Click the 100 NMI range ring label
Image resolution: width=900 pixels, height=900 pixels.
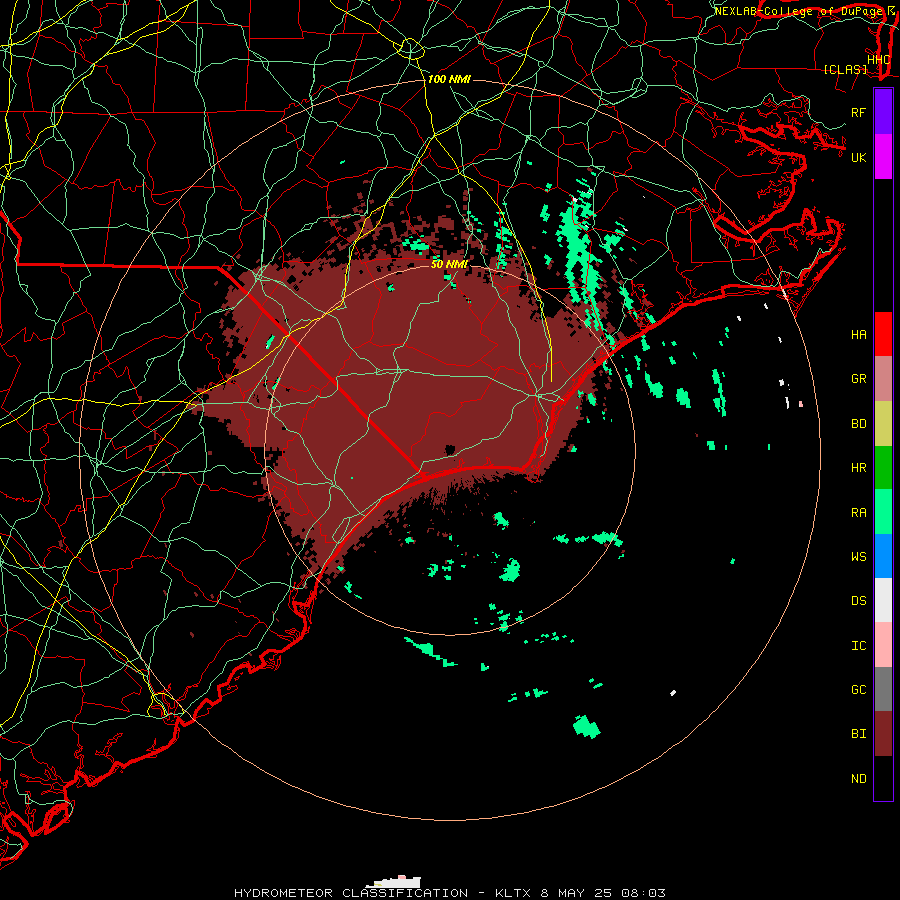(449, 79)
